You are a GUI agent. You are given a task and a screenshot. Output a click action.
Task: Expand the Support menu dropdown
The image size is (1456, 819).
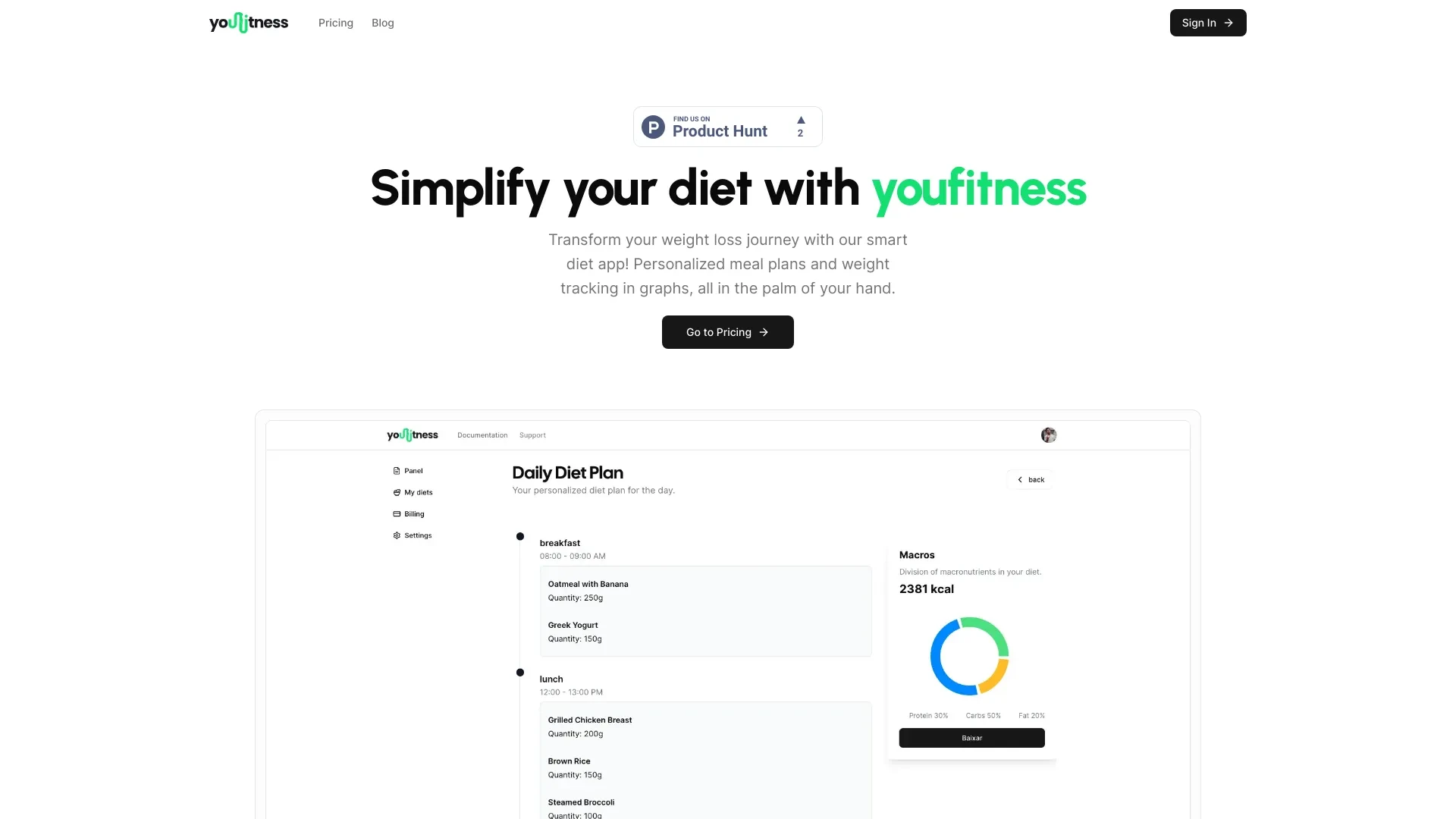tap(532, 434)
